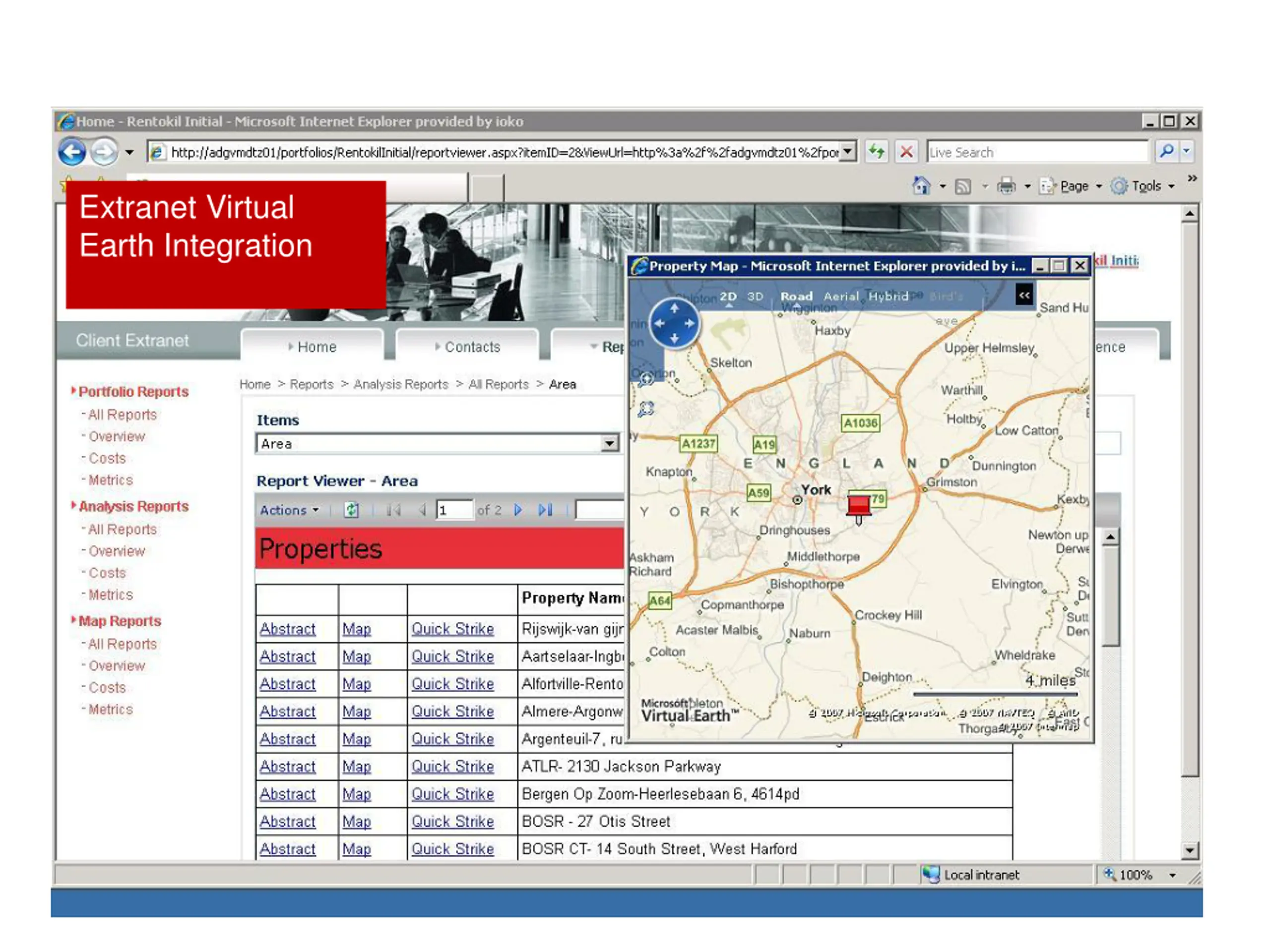The width and height of the screenshot is (1270, 952).
Task: Click report viewer scrollbar up arrow
Action: (x=1110, y=536)
